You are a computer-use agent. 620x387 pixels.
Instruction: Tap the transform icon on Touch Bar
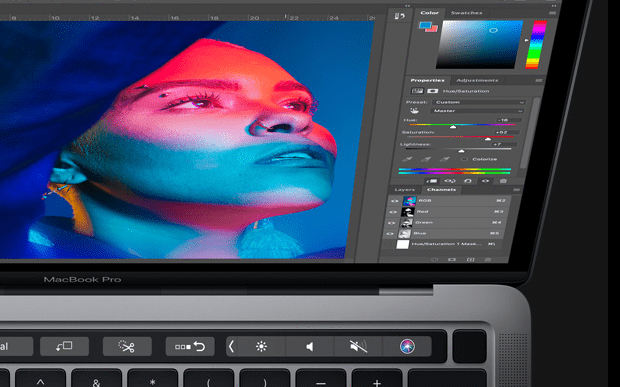pyautogui.click(x=64, y=347)
